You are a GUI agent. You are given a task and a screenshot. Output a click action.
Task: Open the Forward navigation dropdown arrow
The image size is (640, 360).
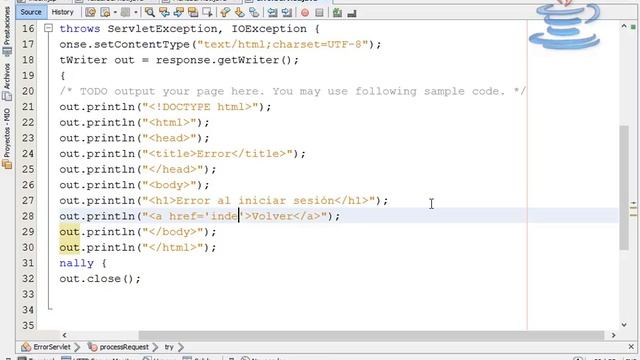tap(136, 13)
